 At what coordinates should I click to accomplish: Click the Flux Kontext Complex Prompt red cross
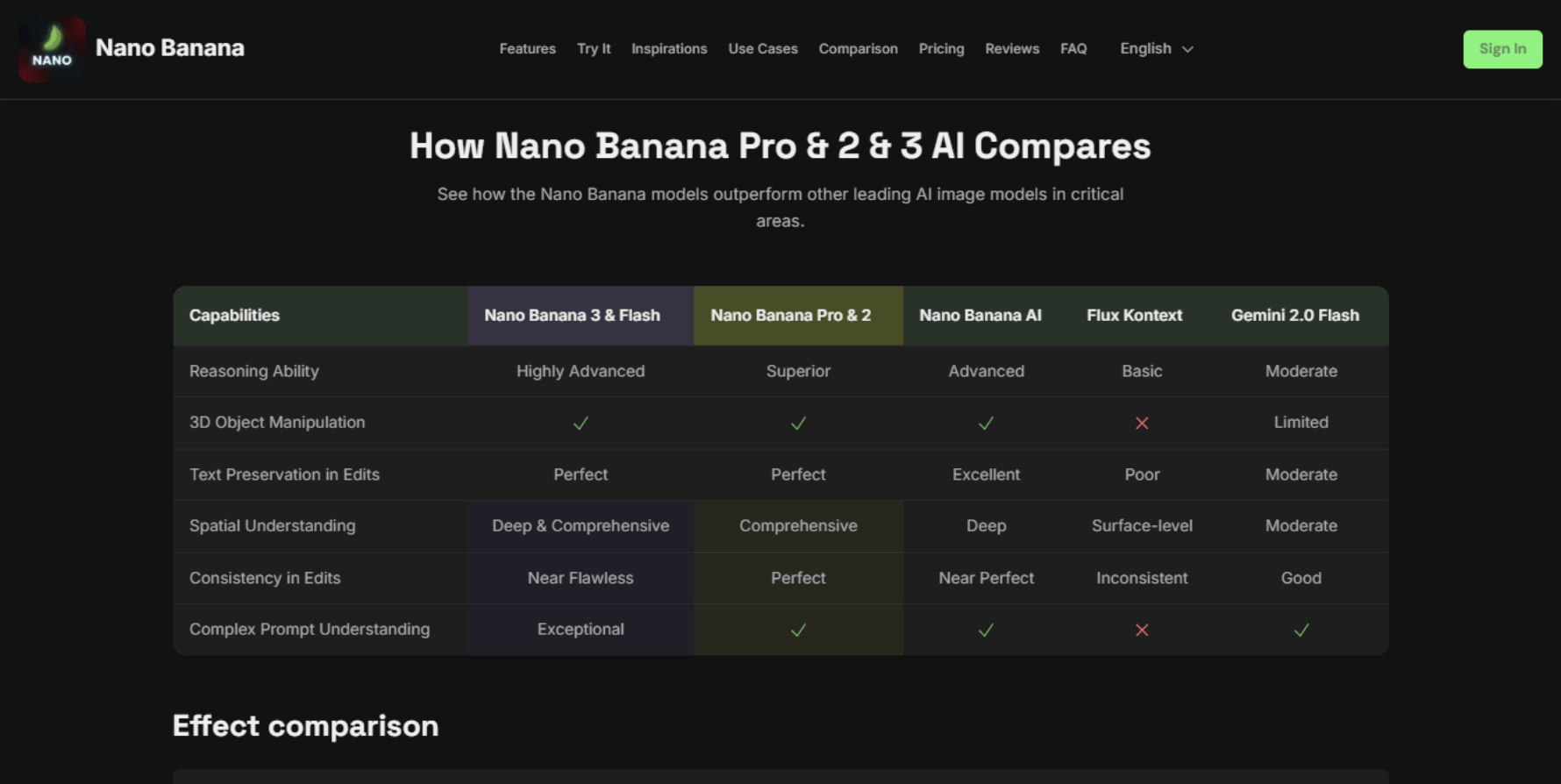click(1142, 630)
